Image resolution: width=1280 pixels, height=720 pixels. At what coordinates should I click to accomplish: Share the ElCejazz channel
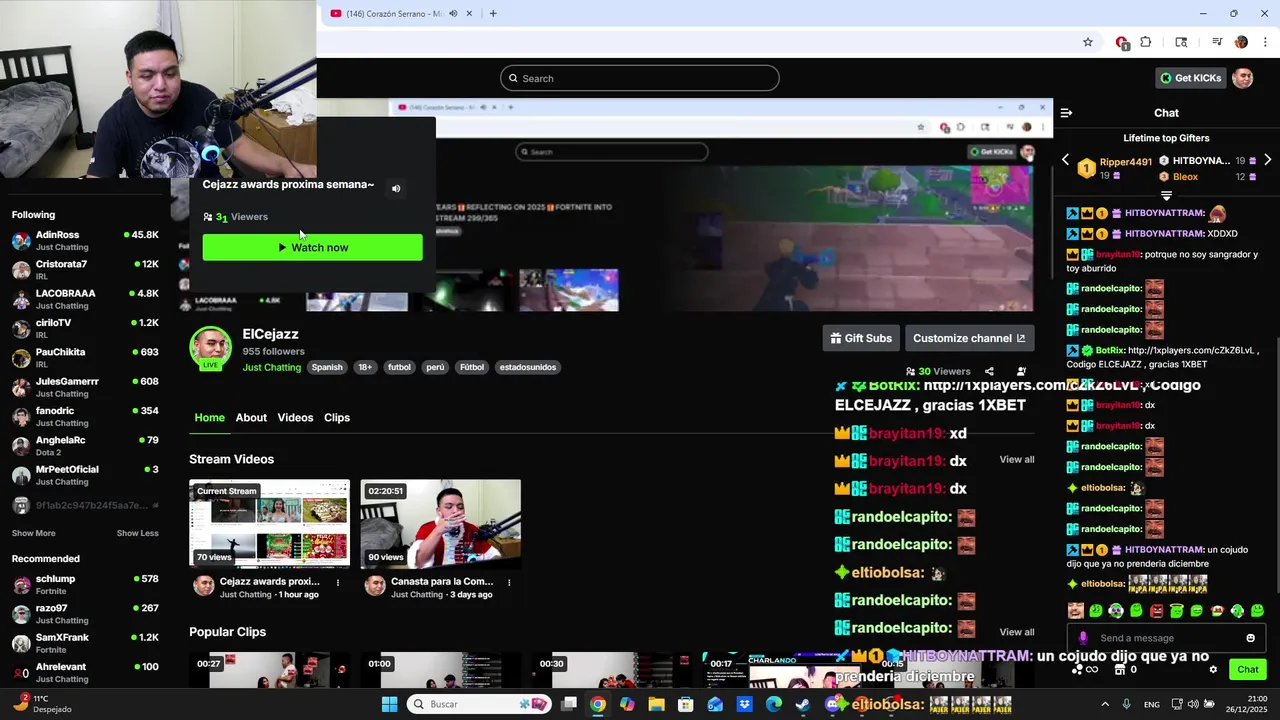989,371
